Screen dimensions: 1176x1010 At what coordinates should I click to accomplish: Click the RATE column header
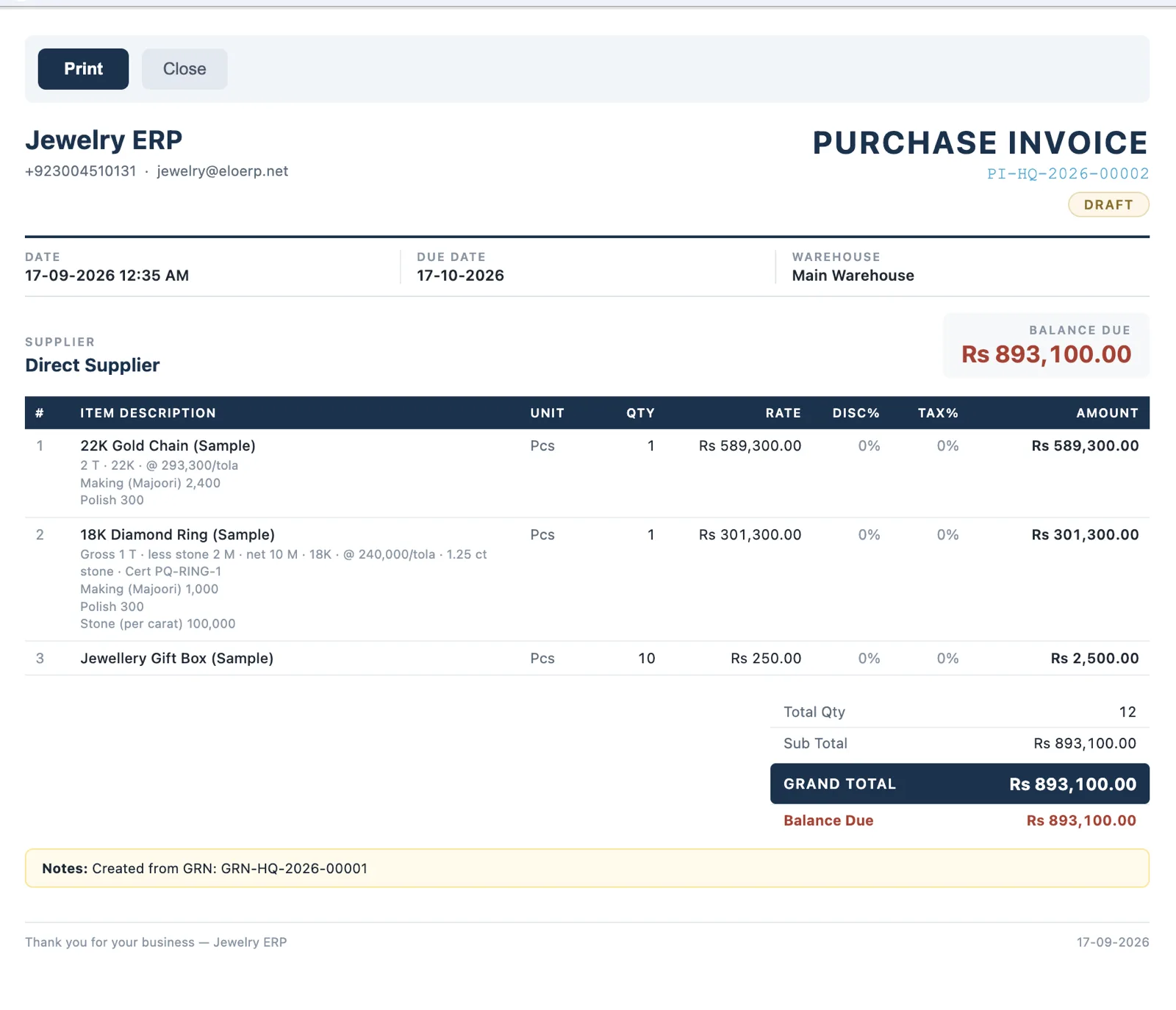point(783,413)
